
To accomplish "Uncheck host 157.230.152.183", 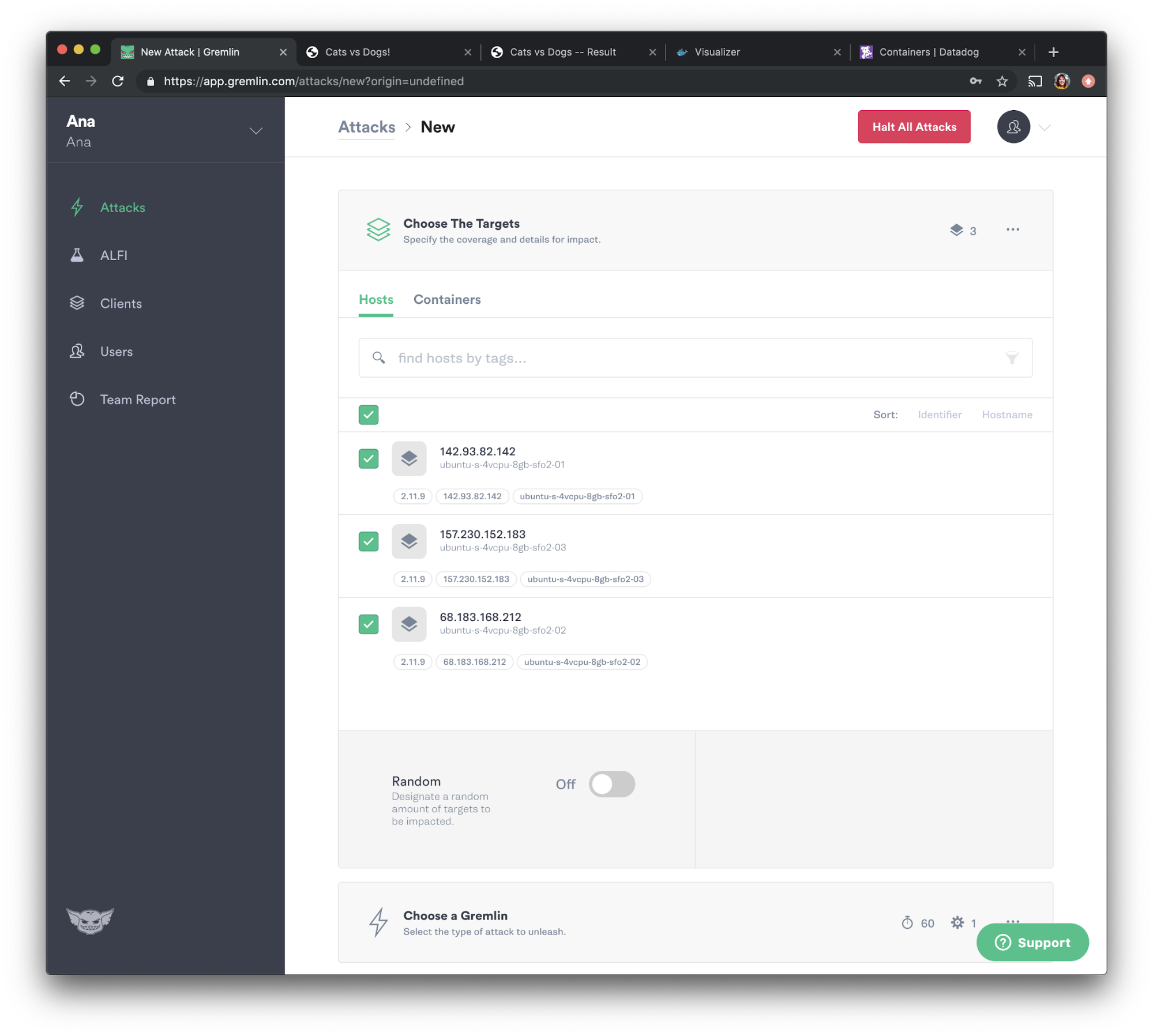I will [369, 541].
